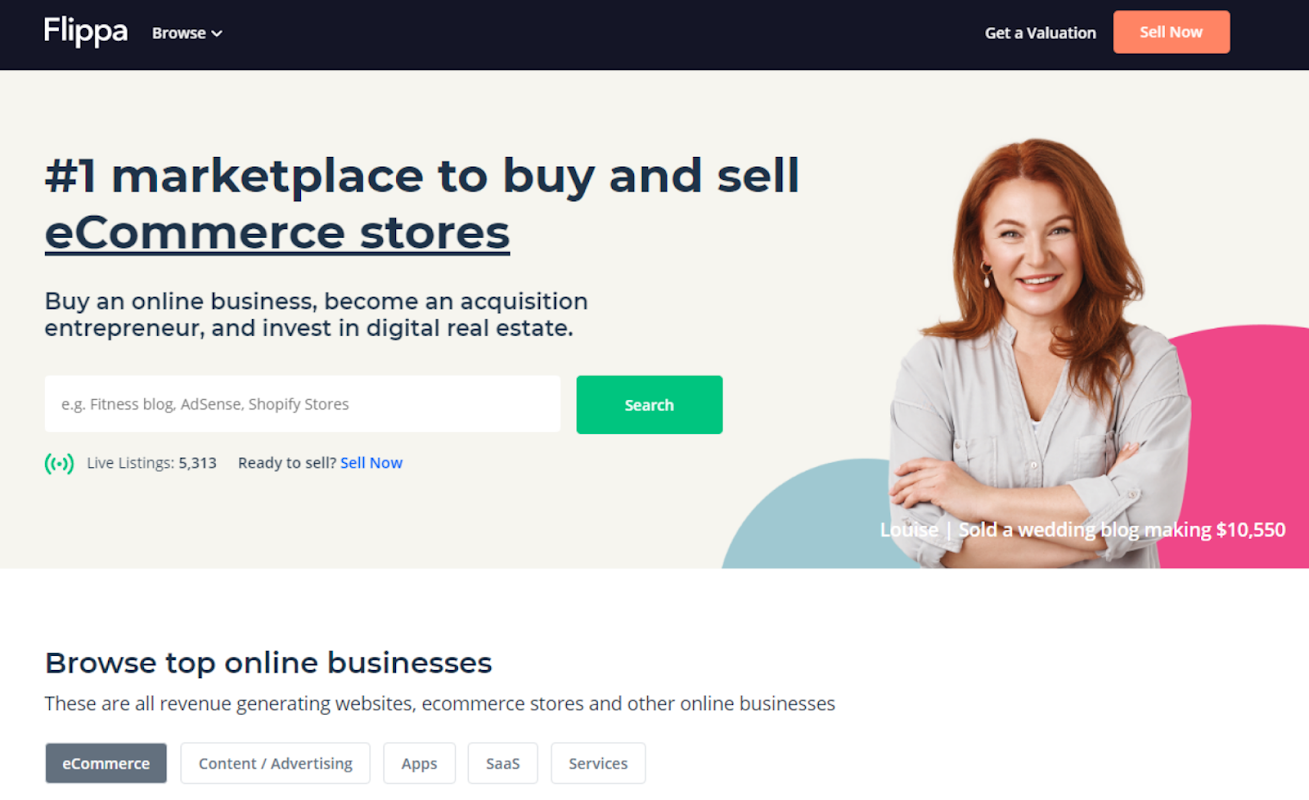Select the Content / Advertising tab
Viewport: 1309px width, 800px height.
(275, 763)
